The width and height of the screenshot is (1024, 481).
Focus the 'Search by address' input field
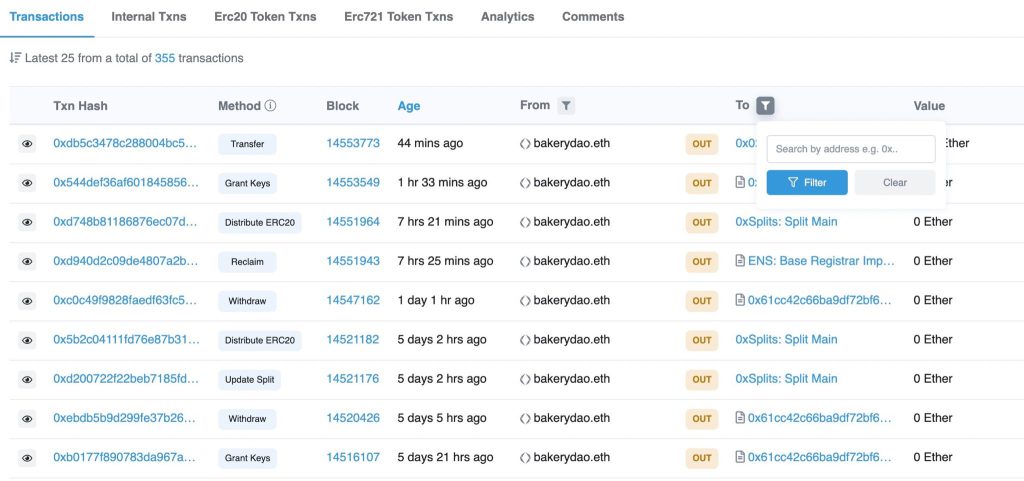coord(851,149)
